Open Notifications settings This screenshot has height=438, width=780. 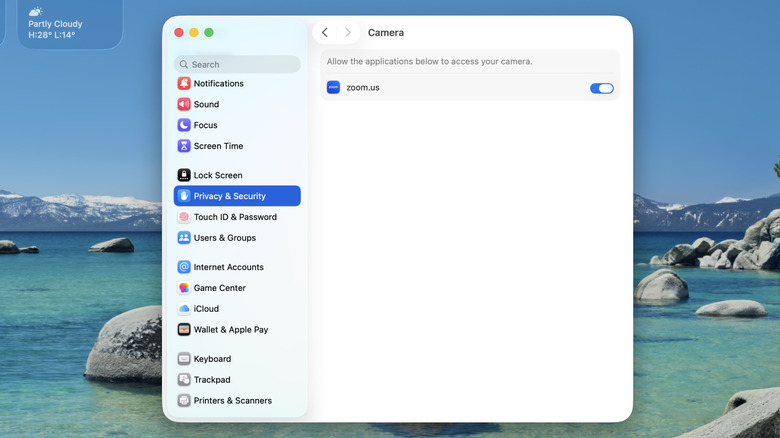click(237, 83)
